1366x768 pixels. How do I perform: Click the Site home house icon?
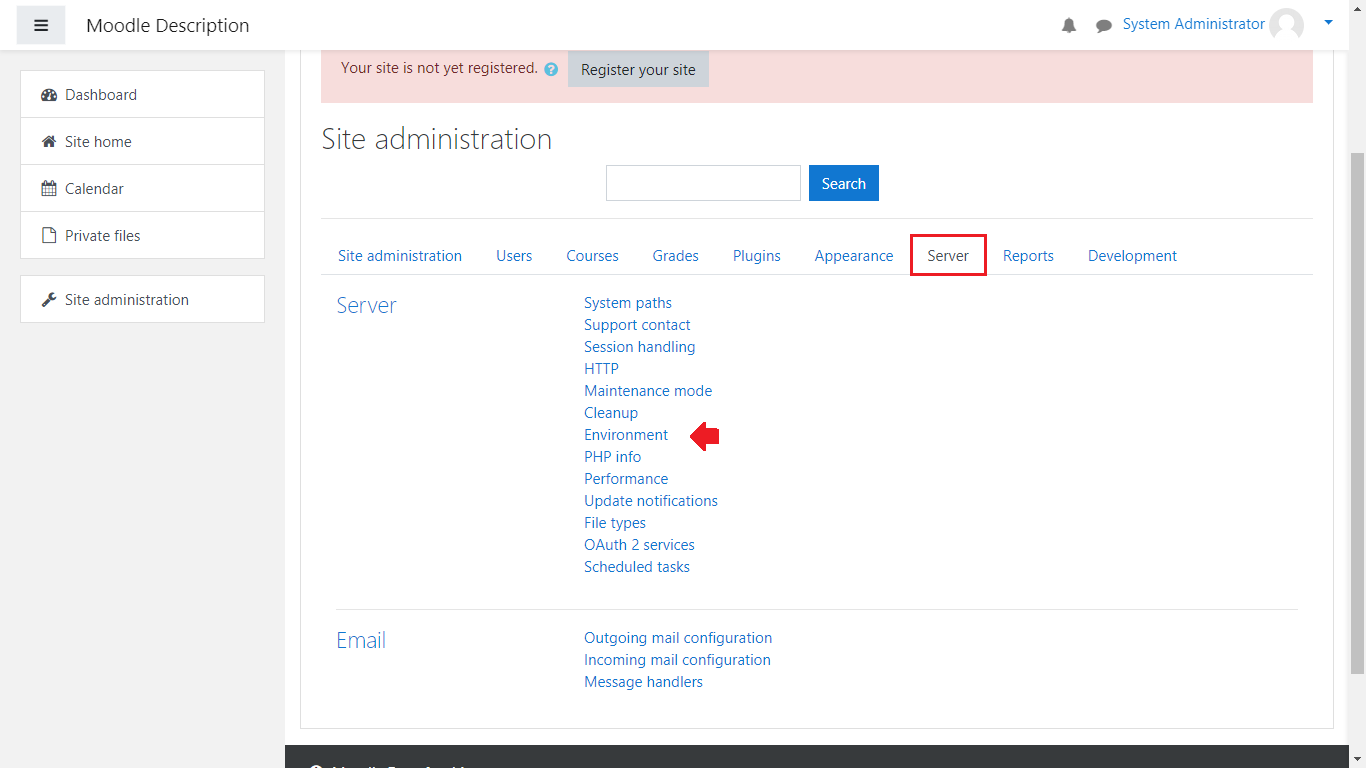point(49,142)
